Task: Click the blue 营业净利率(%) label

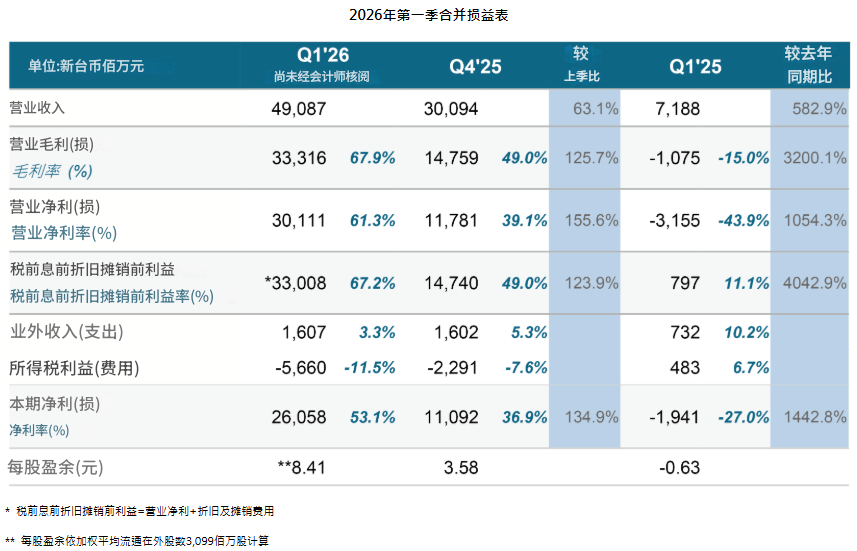Action: click(64, 233)
